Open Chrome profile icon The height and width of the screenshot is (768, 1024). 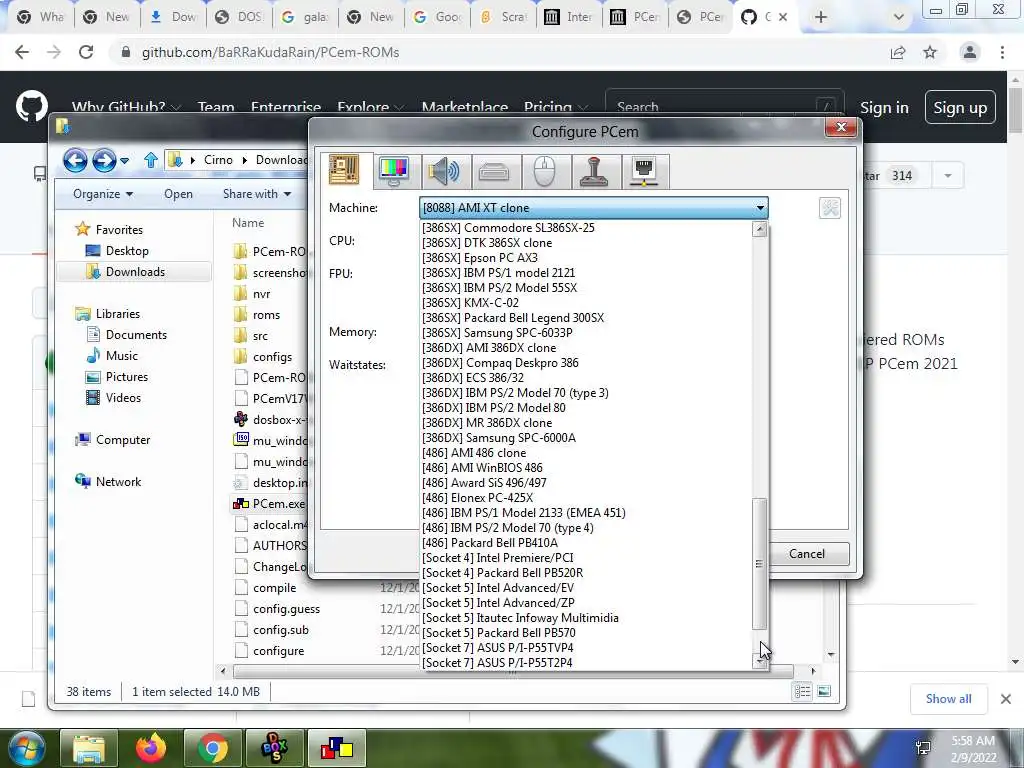(970, 52)
